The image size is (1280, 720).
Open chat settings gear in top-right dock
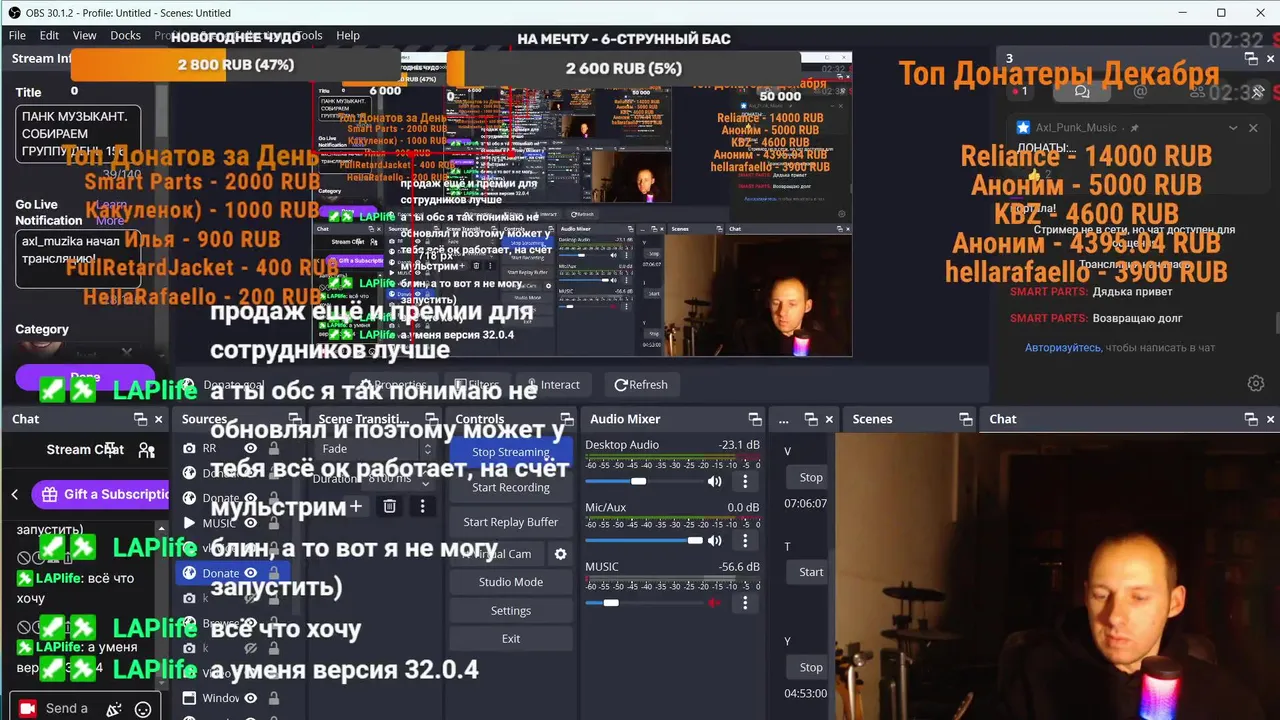1256,383
